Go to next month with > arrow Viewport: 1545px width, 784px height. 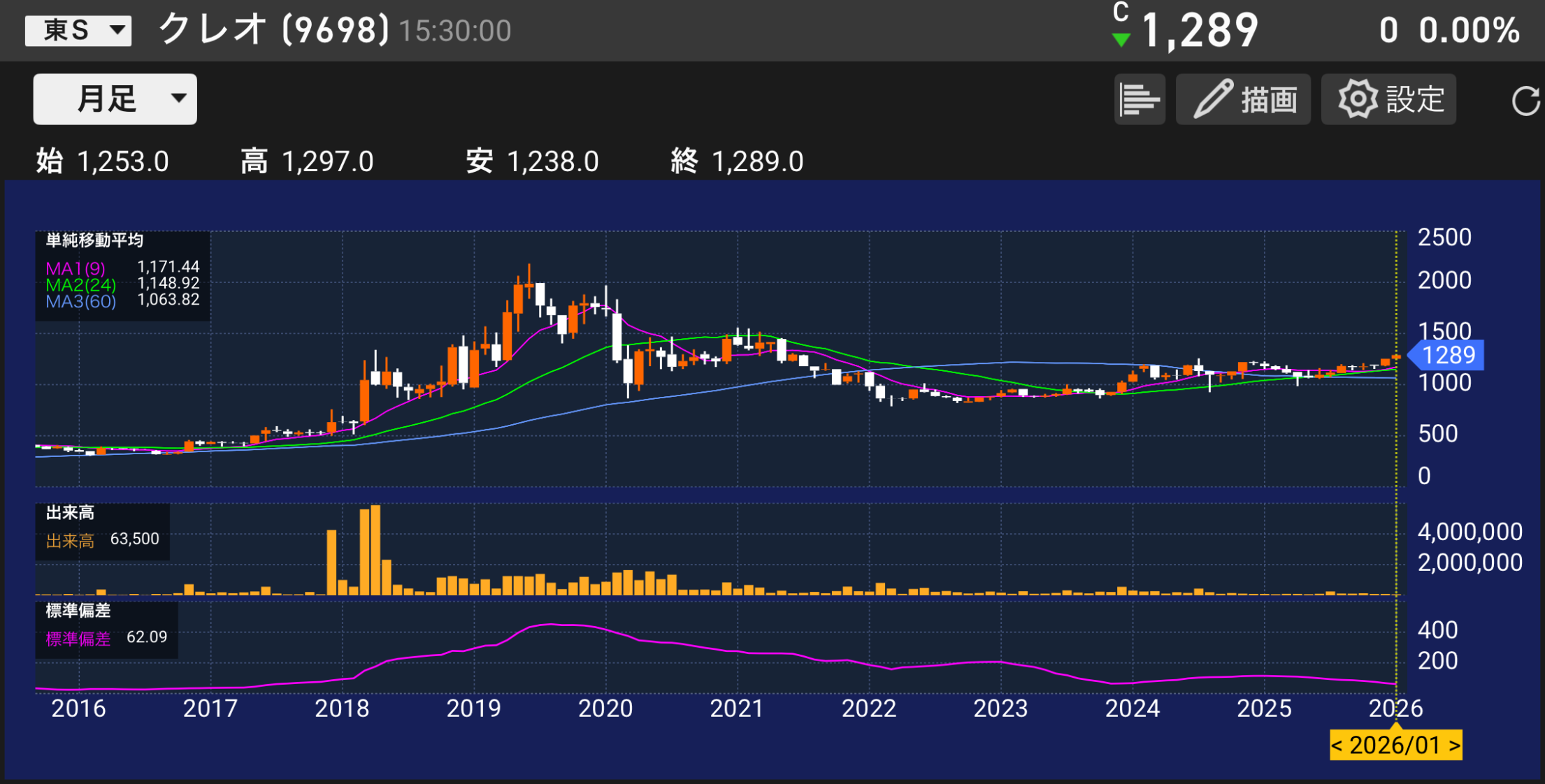tap(1454, 746)
